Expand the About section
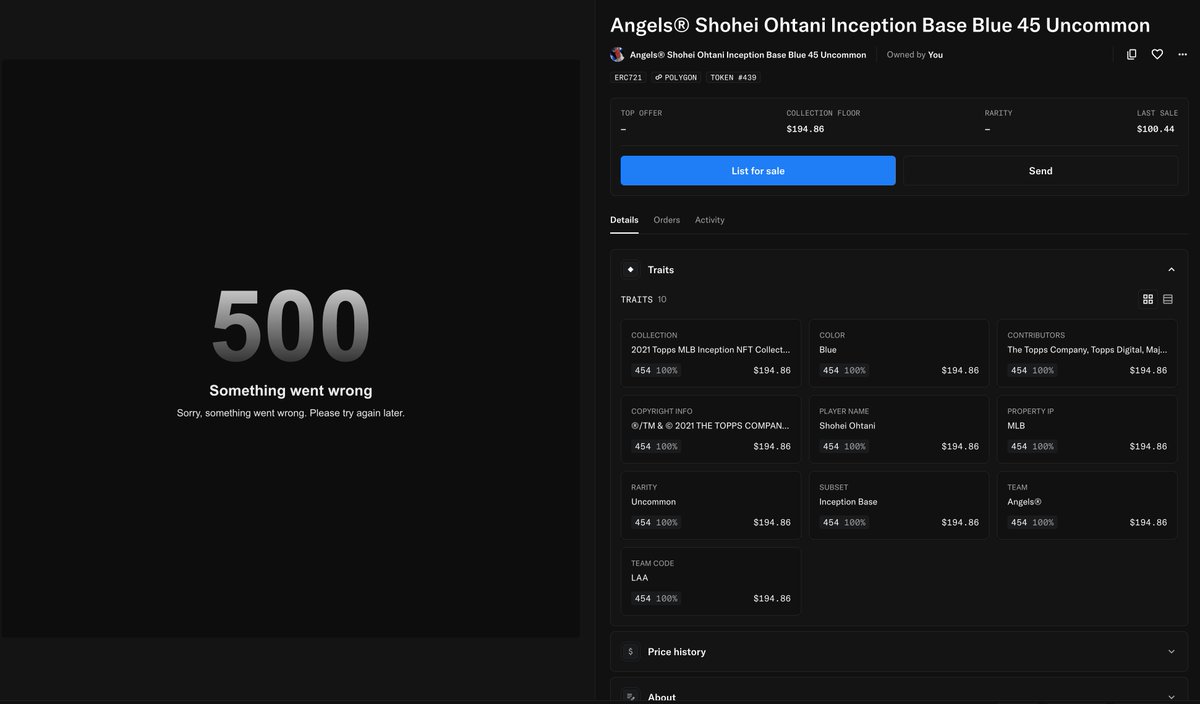 click(x=899, y=694)
